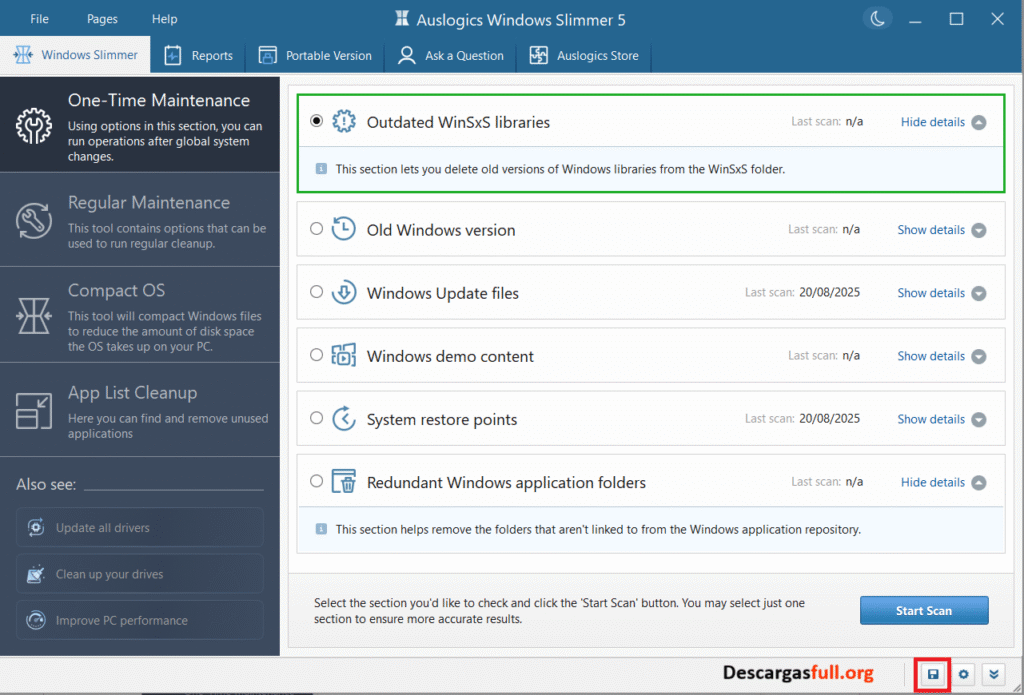Select the System restore points option
This screenshot has width=1024, height=695.
point(316,418)
